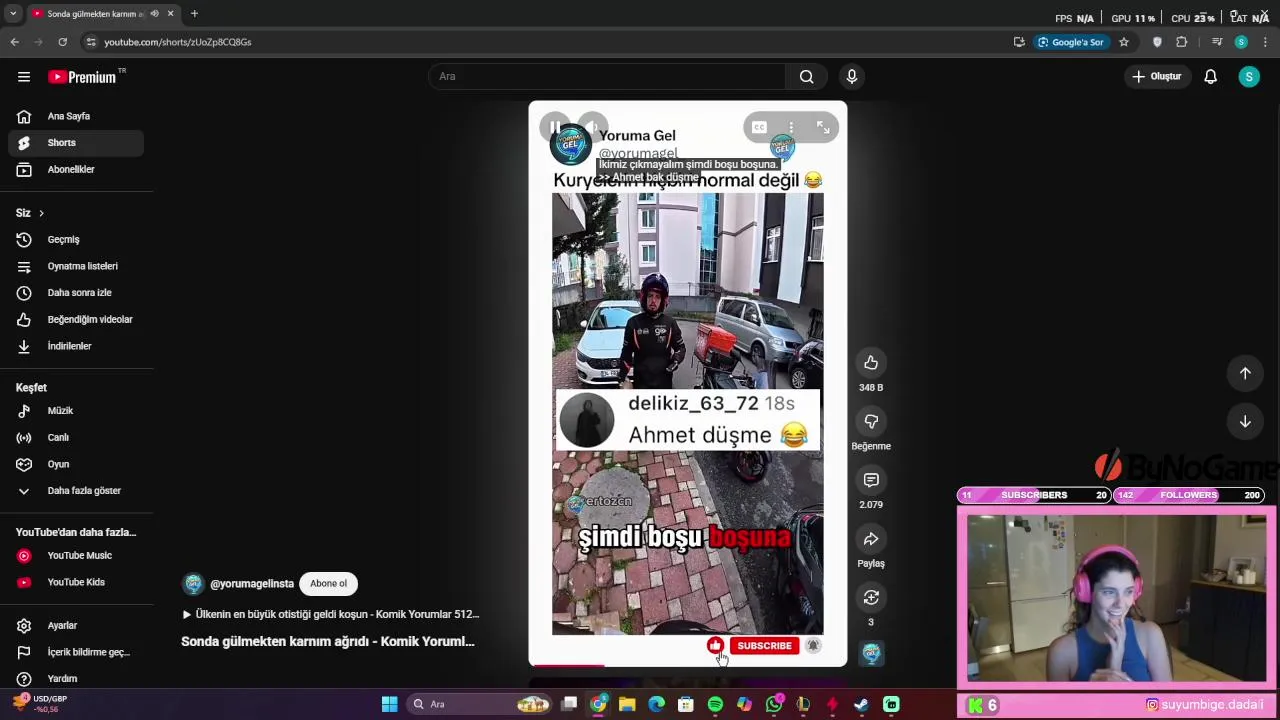Open Ayarlar settings
This screenshot has width=1280, height=720.
(x=75, y=626)
